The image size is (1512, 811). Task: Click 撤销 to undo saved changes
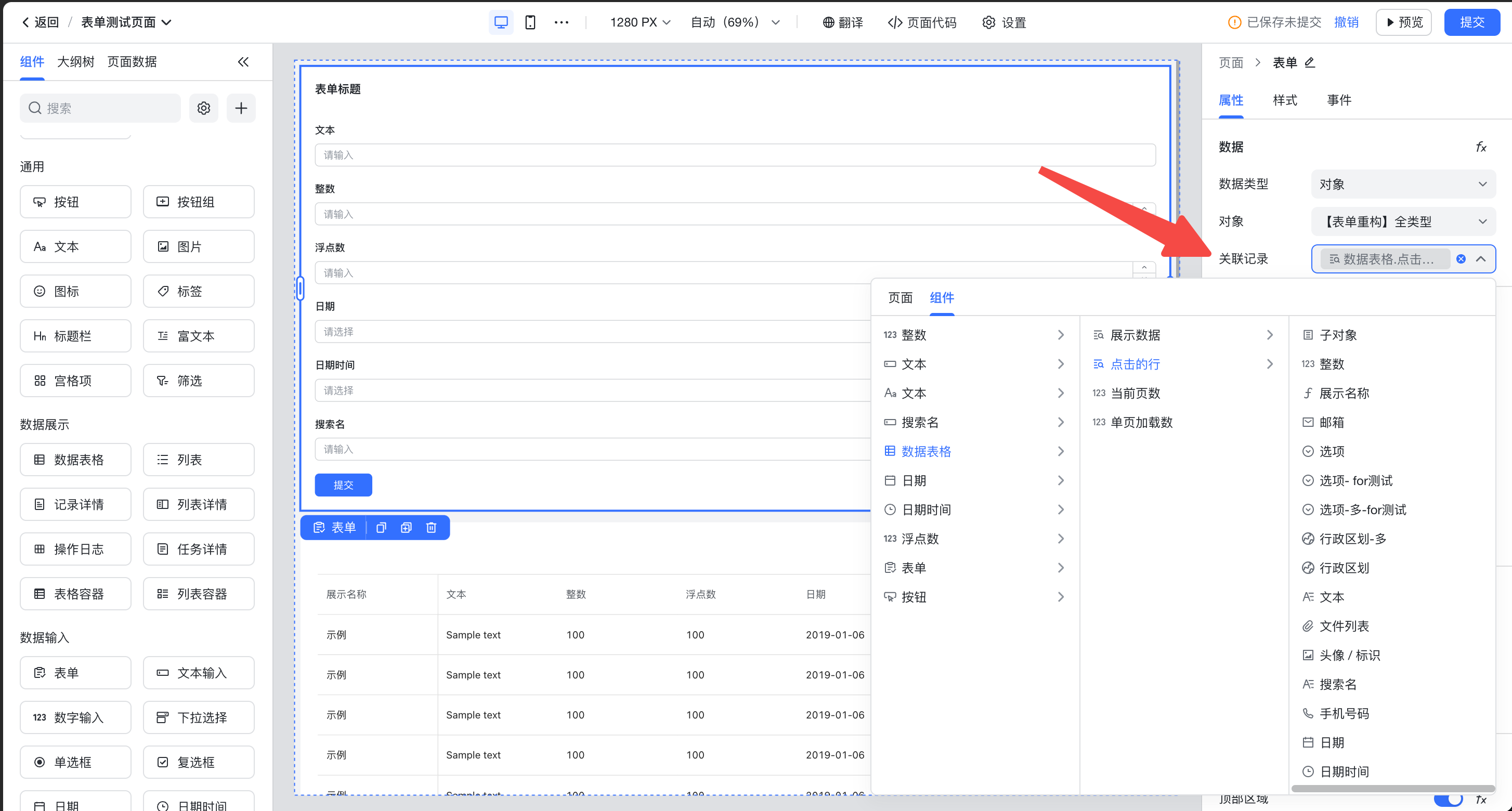pyautogui.click(x=1346, y=22)
